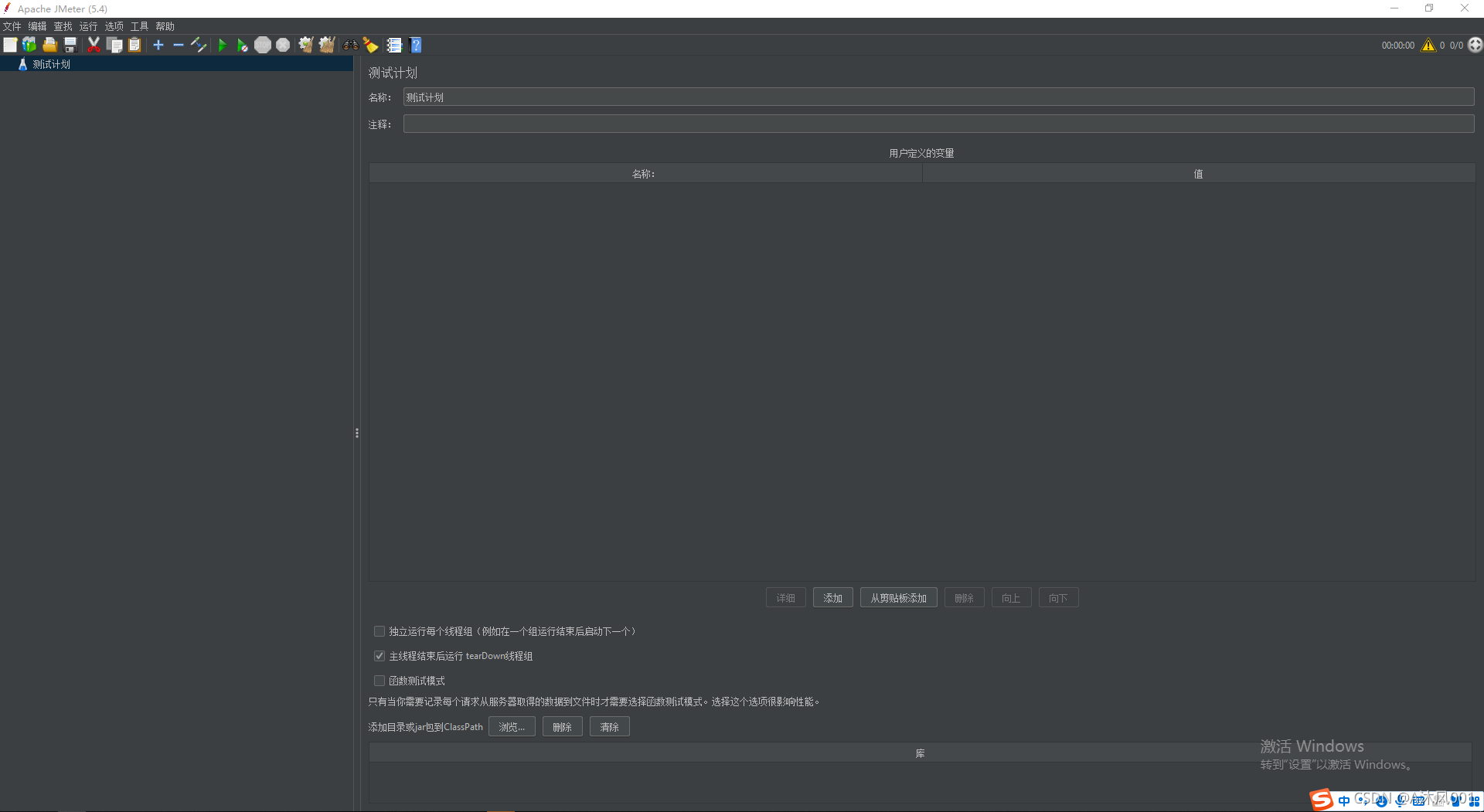Enable the 函数测试模式 checkbox

pos(380,681)
